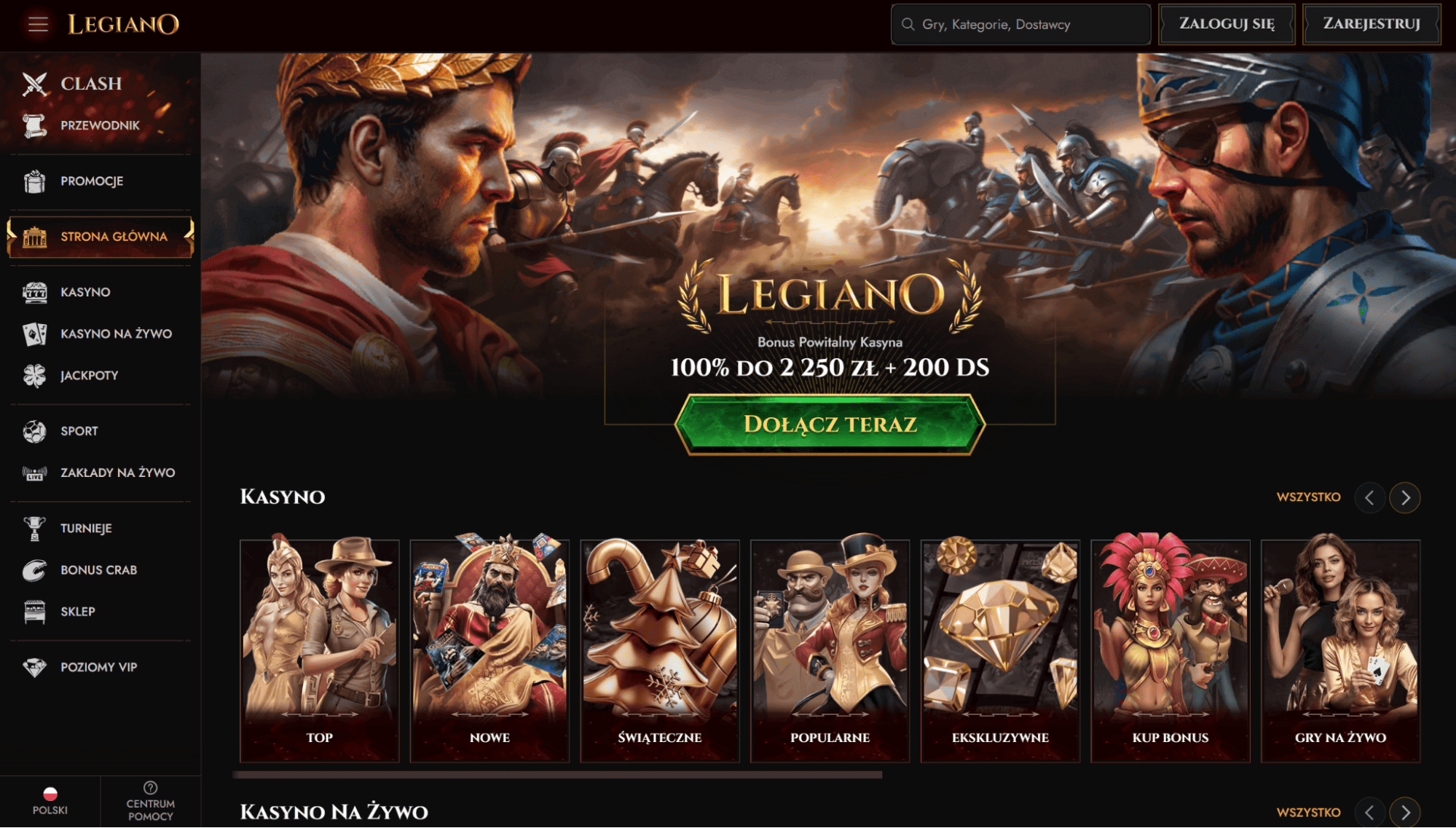Open Promocje gift box icon

34,181
